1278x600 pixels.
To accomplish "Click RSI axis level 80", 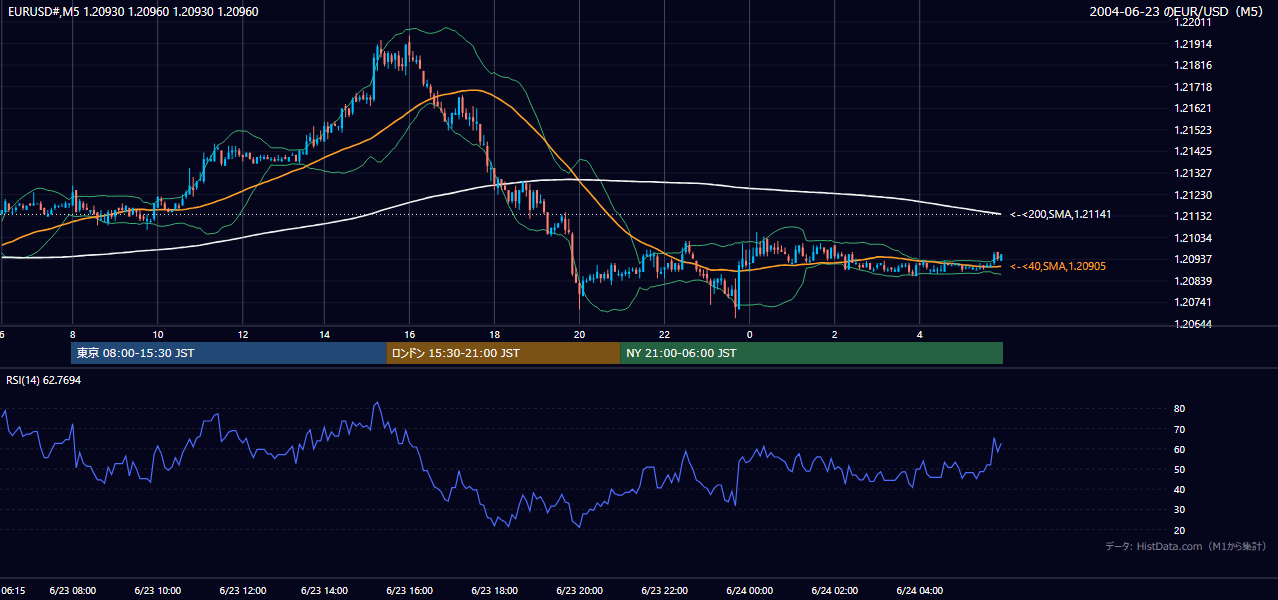I will click(x=1180, y=409).
